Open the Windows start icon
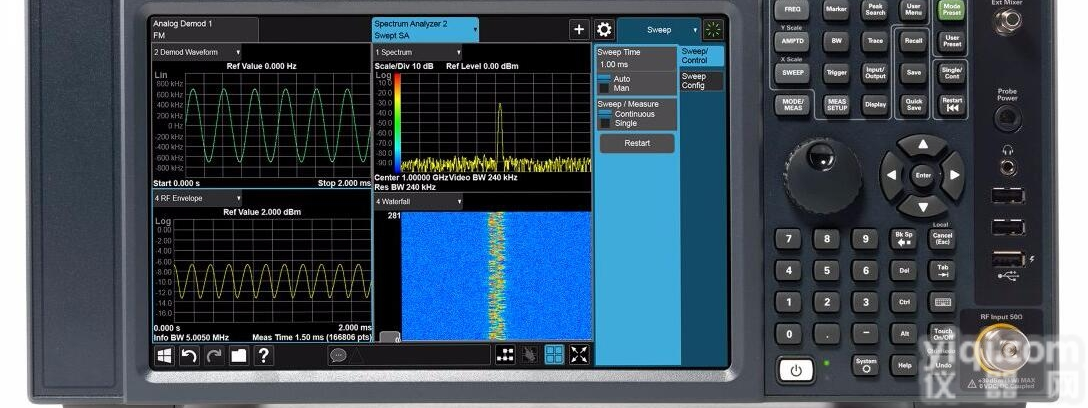The width and height of the screenshot is (1088, 408). tap(163, 355)
